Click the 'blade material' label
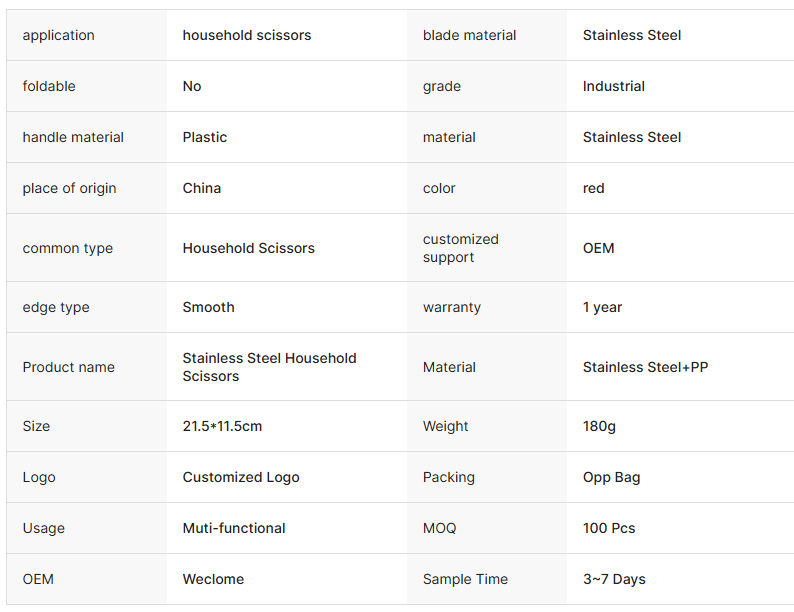 (x=469, y=35)
